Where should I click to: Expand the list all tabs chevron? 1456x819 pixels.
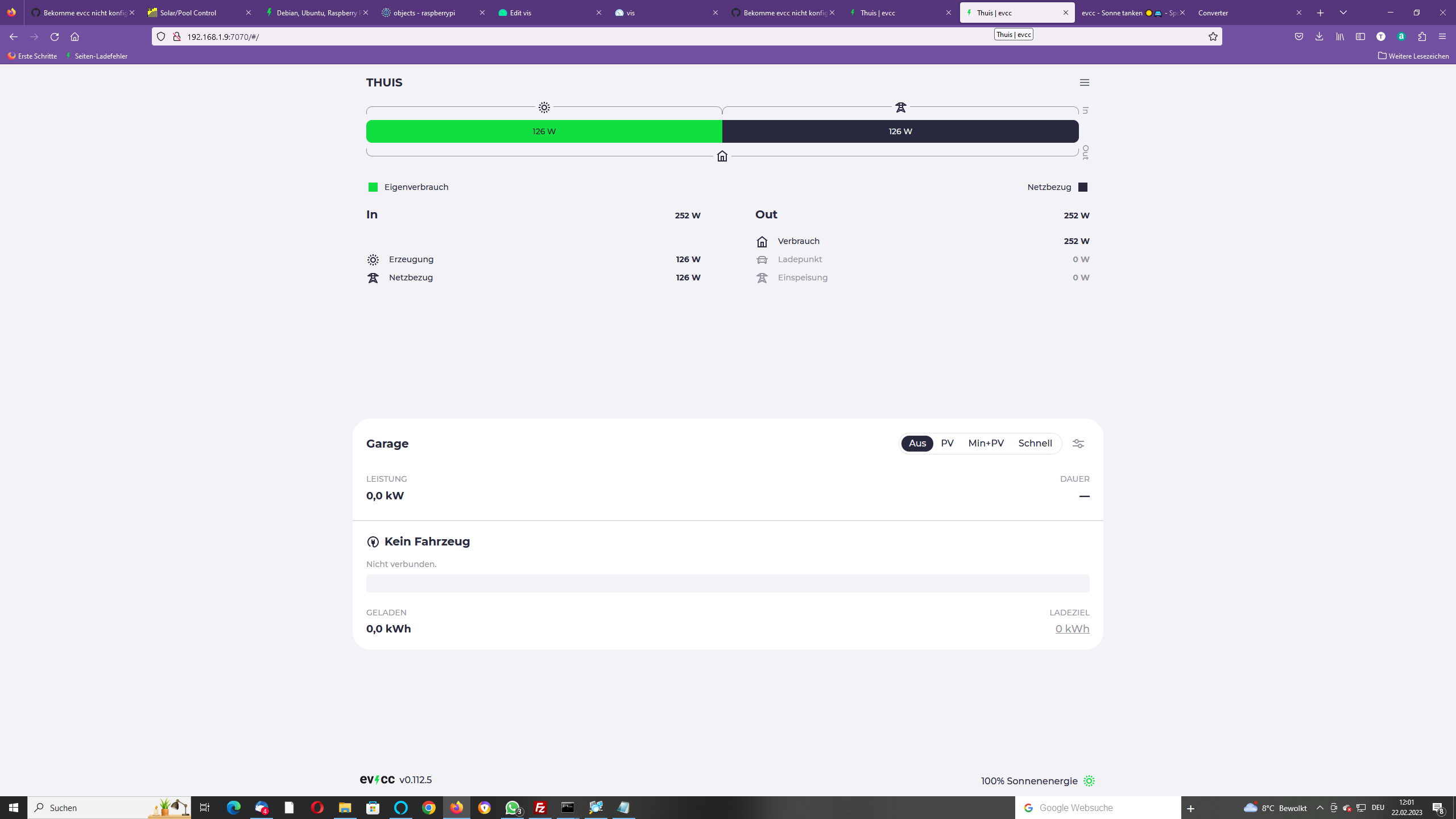(1343, 13)
